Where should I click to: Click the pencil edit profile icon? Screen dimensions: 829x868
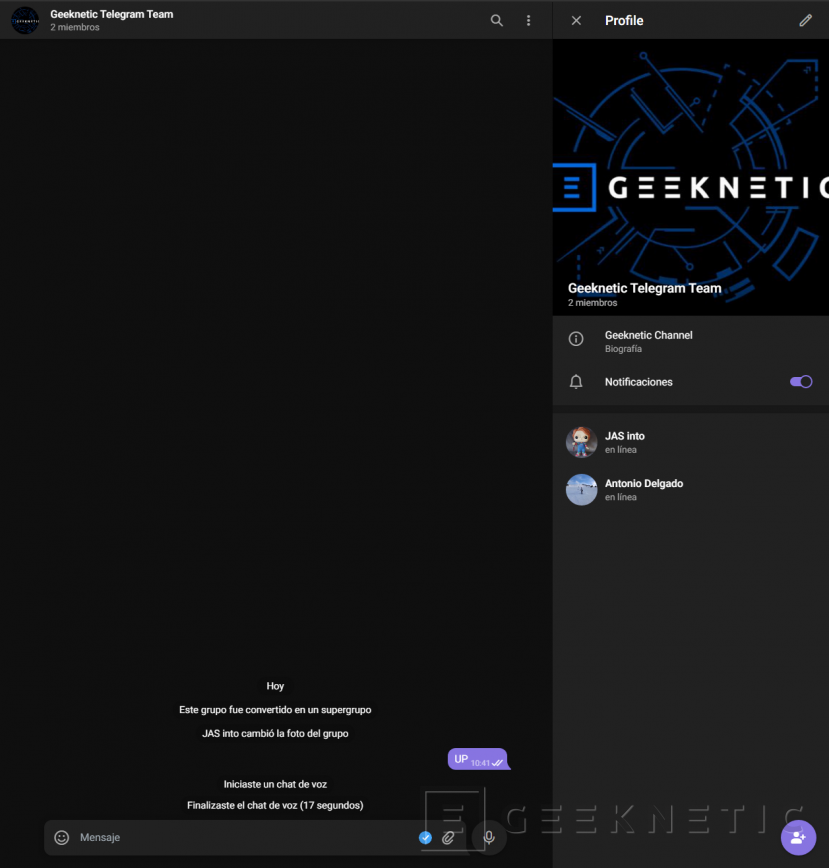point(805,20)
